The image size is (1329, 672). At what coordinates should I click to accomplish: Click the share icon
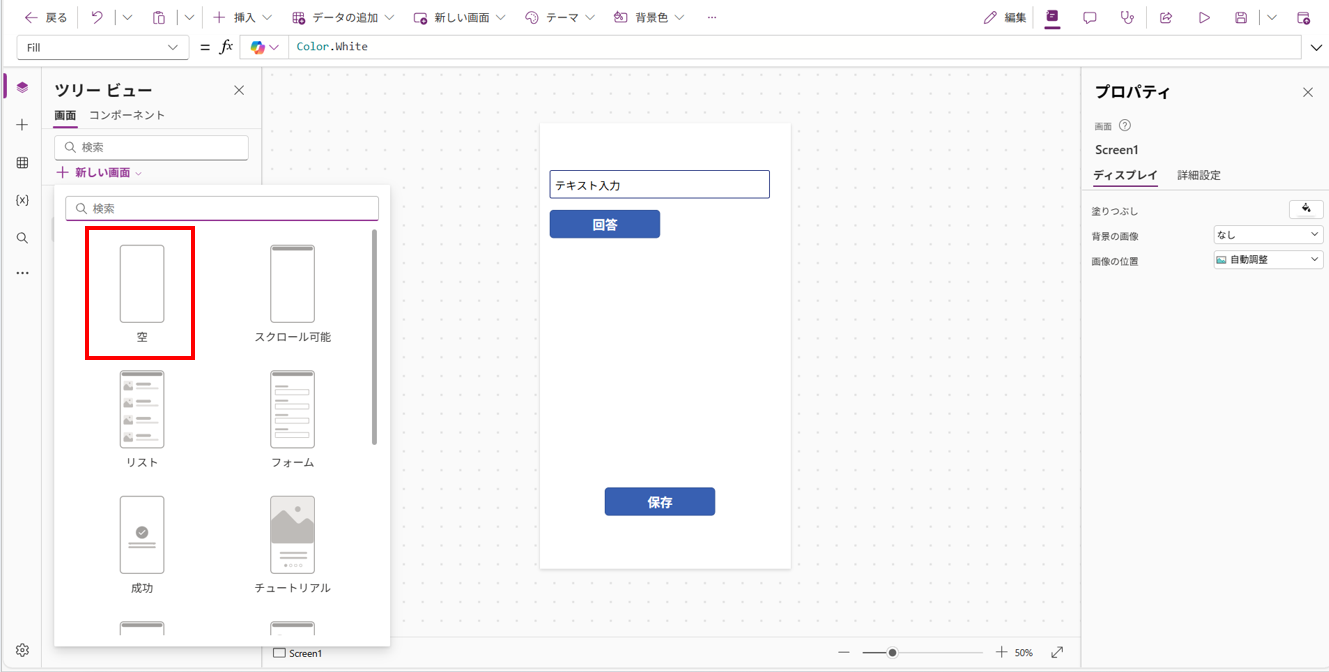point(1166,18)
